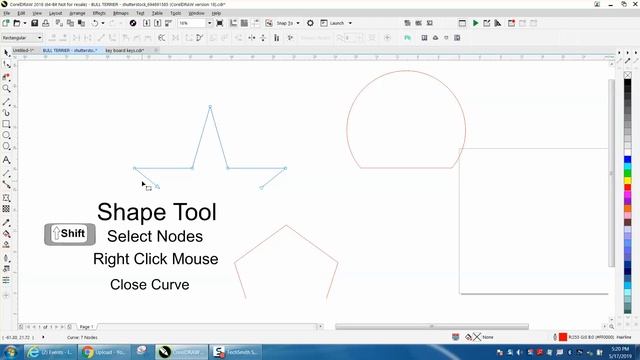Click the horizontal scrollbar thumb

click(432, 327)
